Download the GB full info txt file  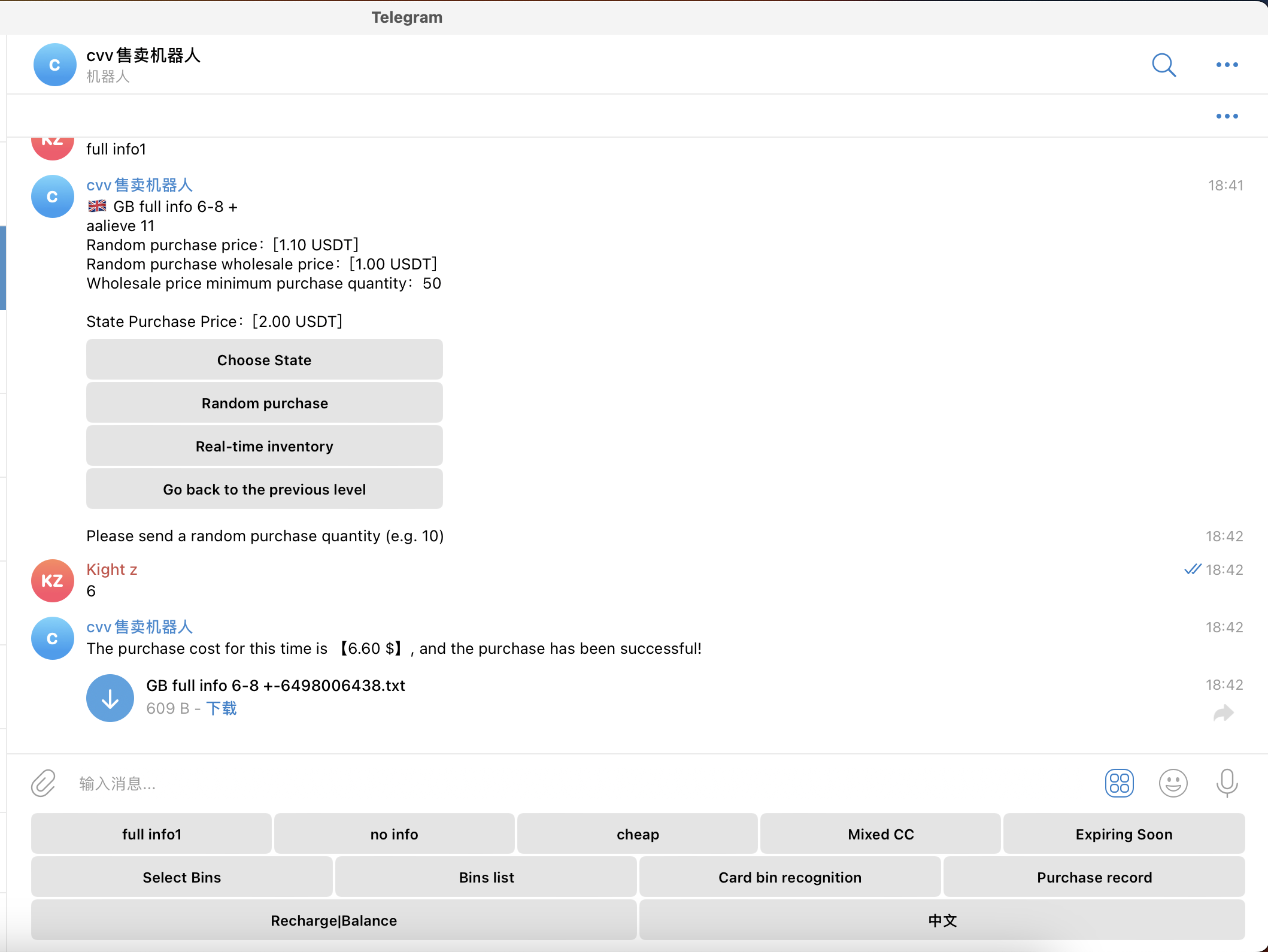pyautogui.click(x=110, y=698)
